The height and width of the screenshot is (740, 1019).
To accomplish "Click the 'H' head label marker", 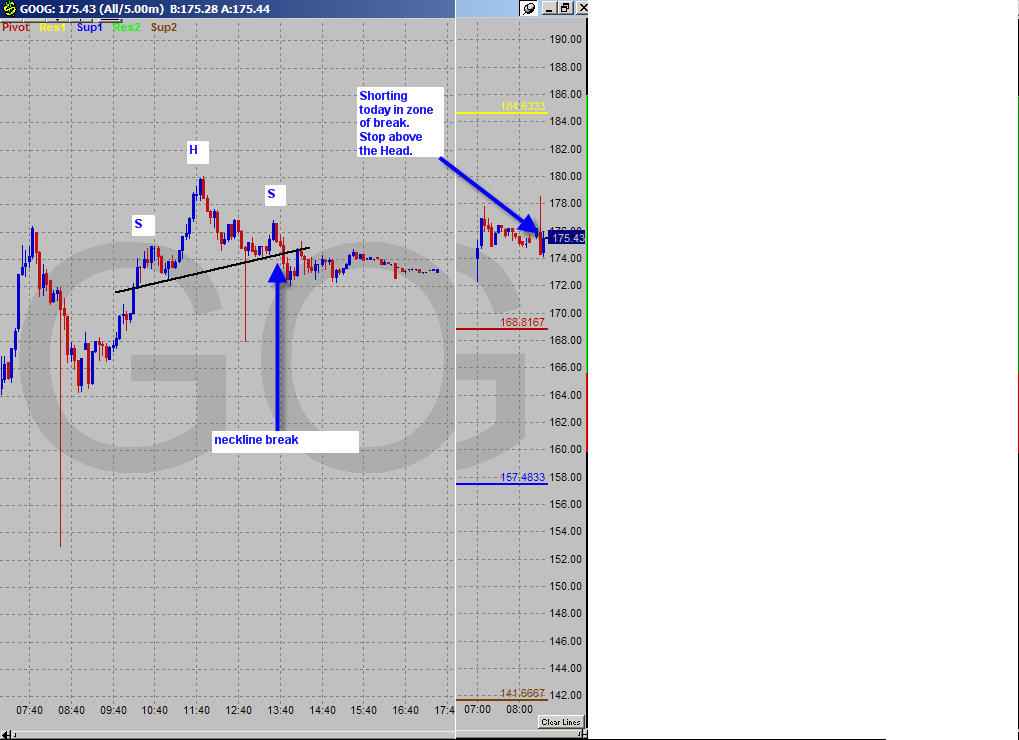I will (x=194, y=151).
